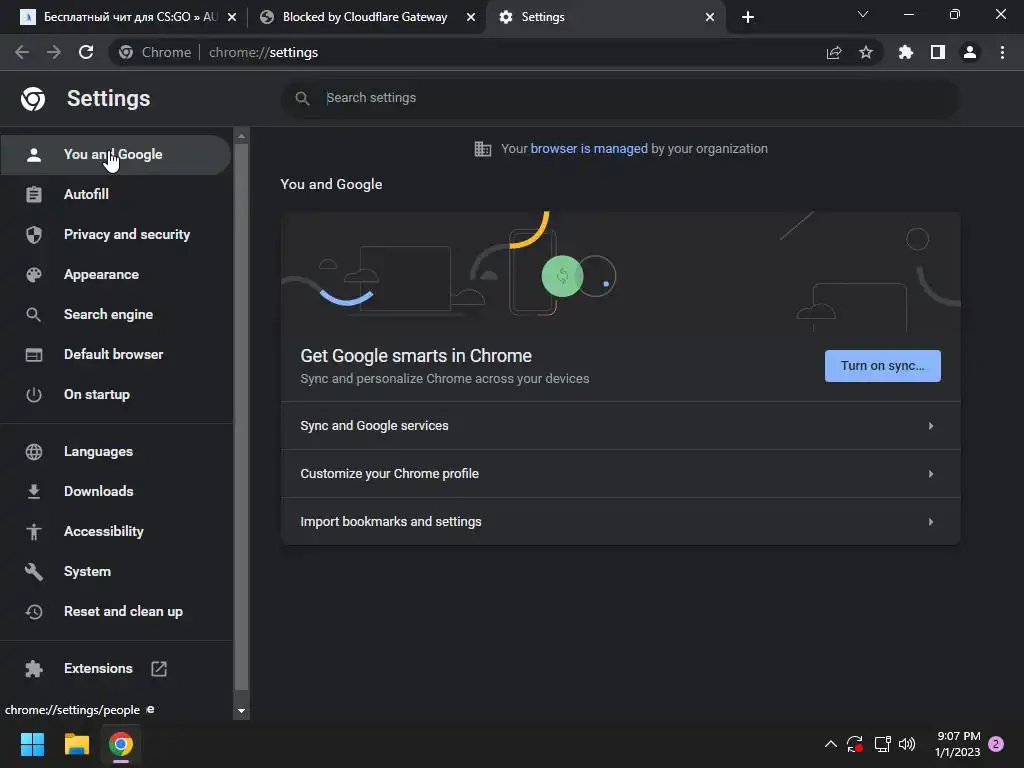Click the browser back arrow
This screenshot has width=1024, height=768.
pyautogui.click(x=22, y=52)
